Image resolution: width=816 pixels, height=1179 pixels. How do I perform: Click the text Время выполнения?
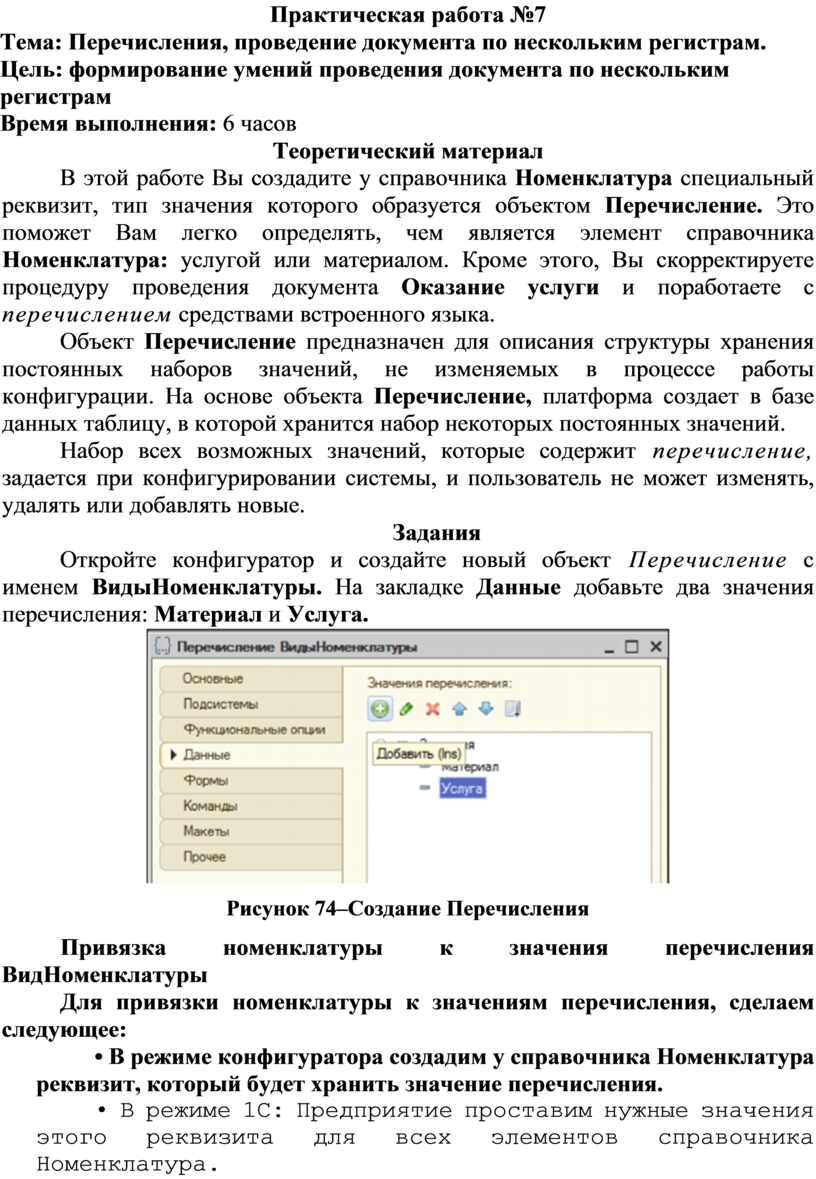(x=108, y=124)
